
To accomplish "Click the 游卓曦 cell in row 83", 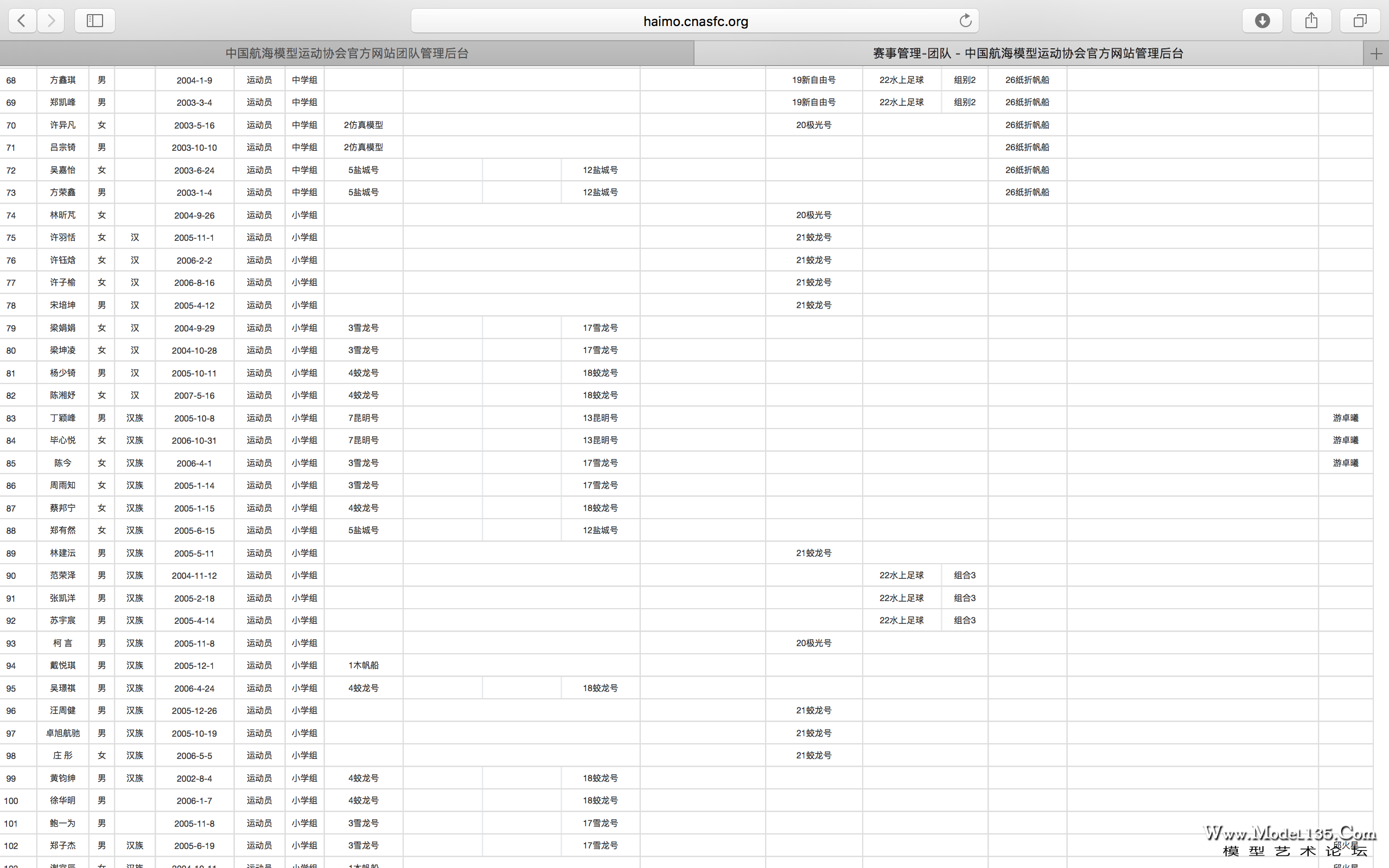I will [x=1346, y=418].
